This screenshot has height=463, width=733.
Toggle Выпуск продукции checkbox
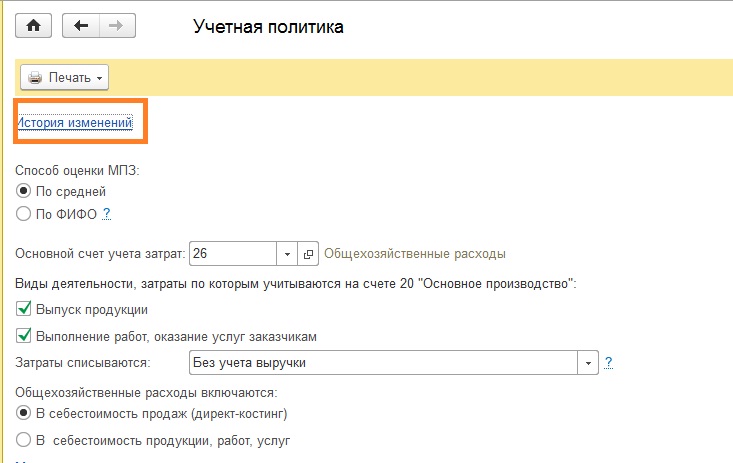[x=23, y=309]
